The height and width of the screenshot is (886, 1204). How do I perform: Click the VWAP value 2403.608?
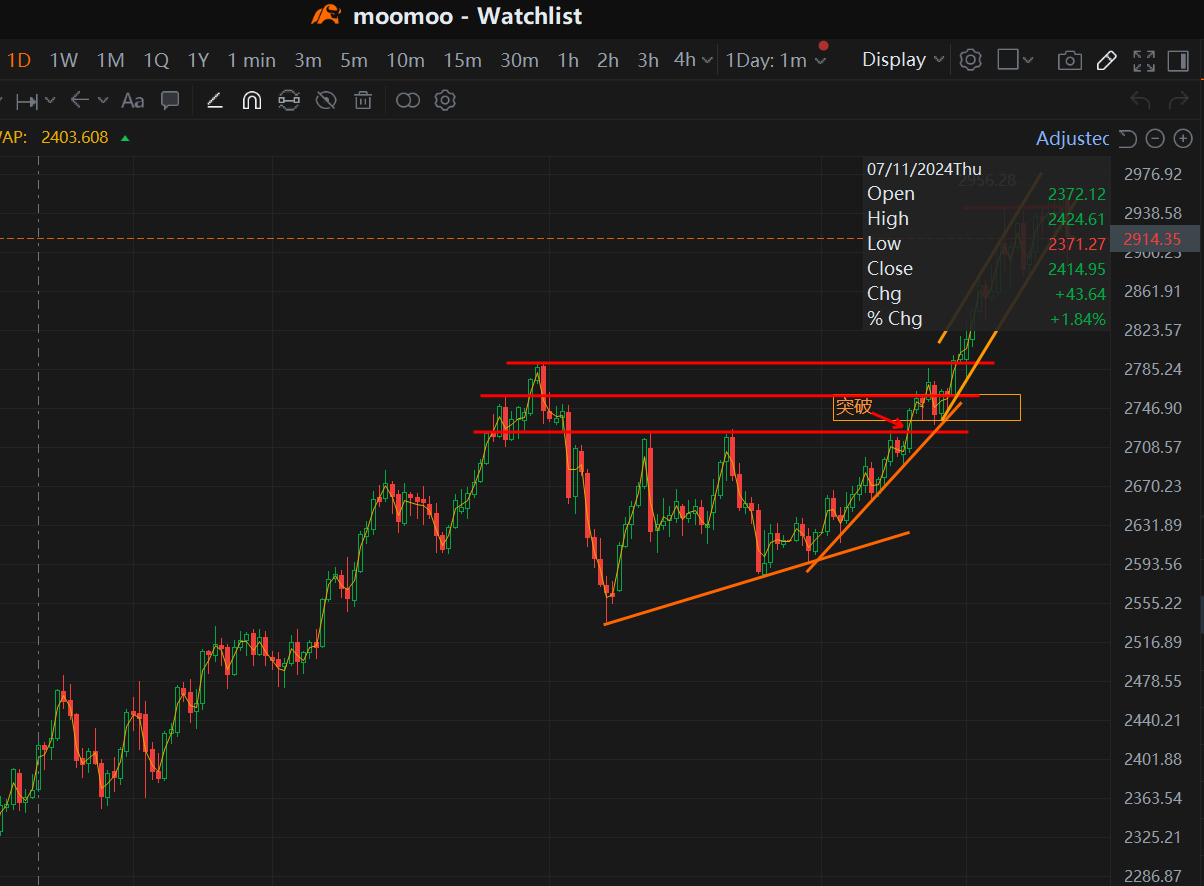tap(74, 138)
